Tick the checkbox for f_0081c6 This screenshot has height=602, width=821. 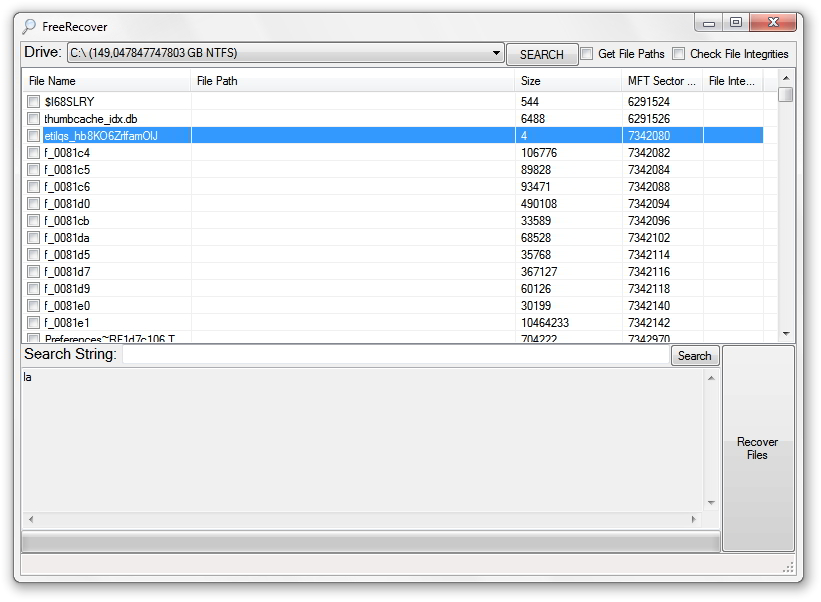[34, 187]
